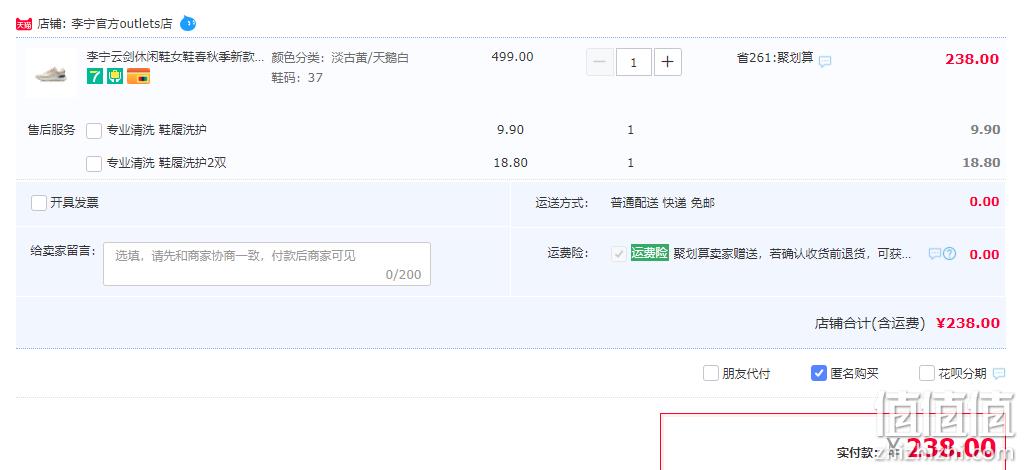
Task: Click the 售后服务 label
Action: click(52, 130)
